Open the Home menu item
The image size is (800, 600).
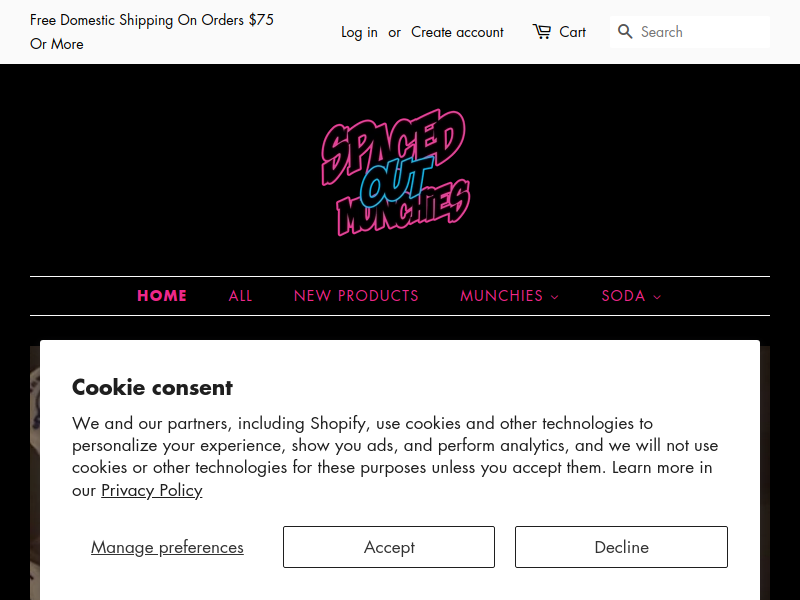point(162,296)
